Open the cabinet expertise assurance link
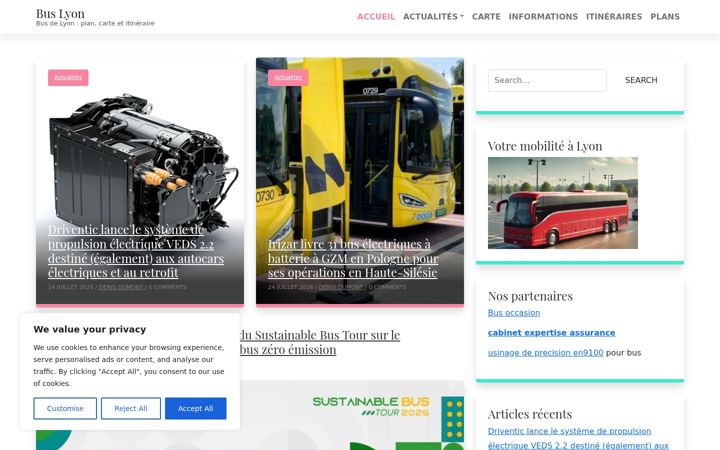Screen dimensions: 720x450 point(551,333)
